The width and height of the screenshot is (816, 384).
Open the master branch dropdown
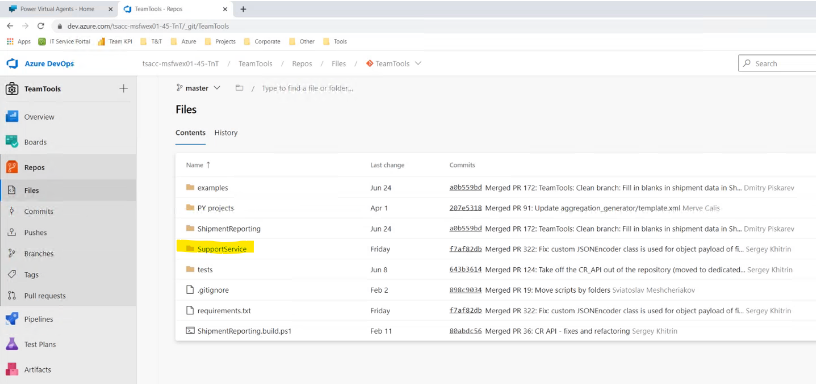click(198, 88)
